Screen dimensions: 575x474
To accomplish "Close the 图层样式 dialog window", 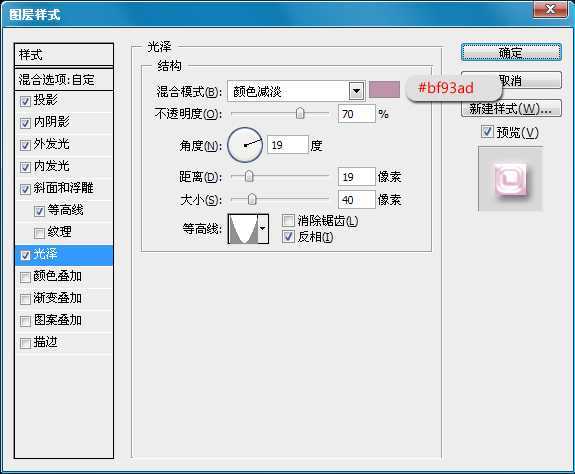I will 550,9.
